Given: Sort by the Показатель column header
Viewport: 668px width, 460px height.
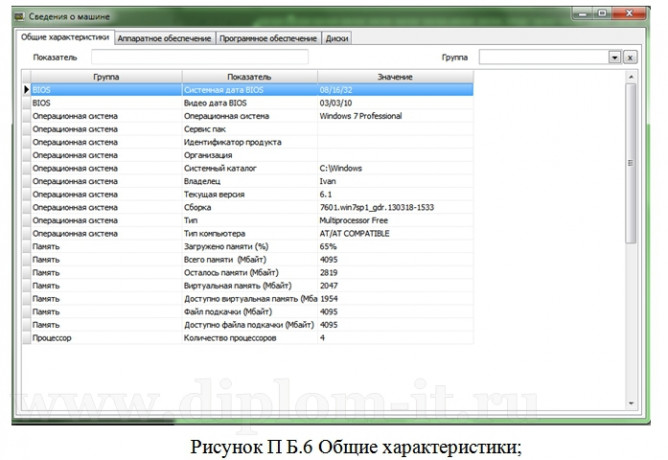Looking at the screenshot, I should click(249, 77).
